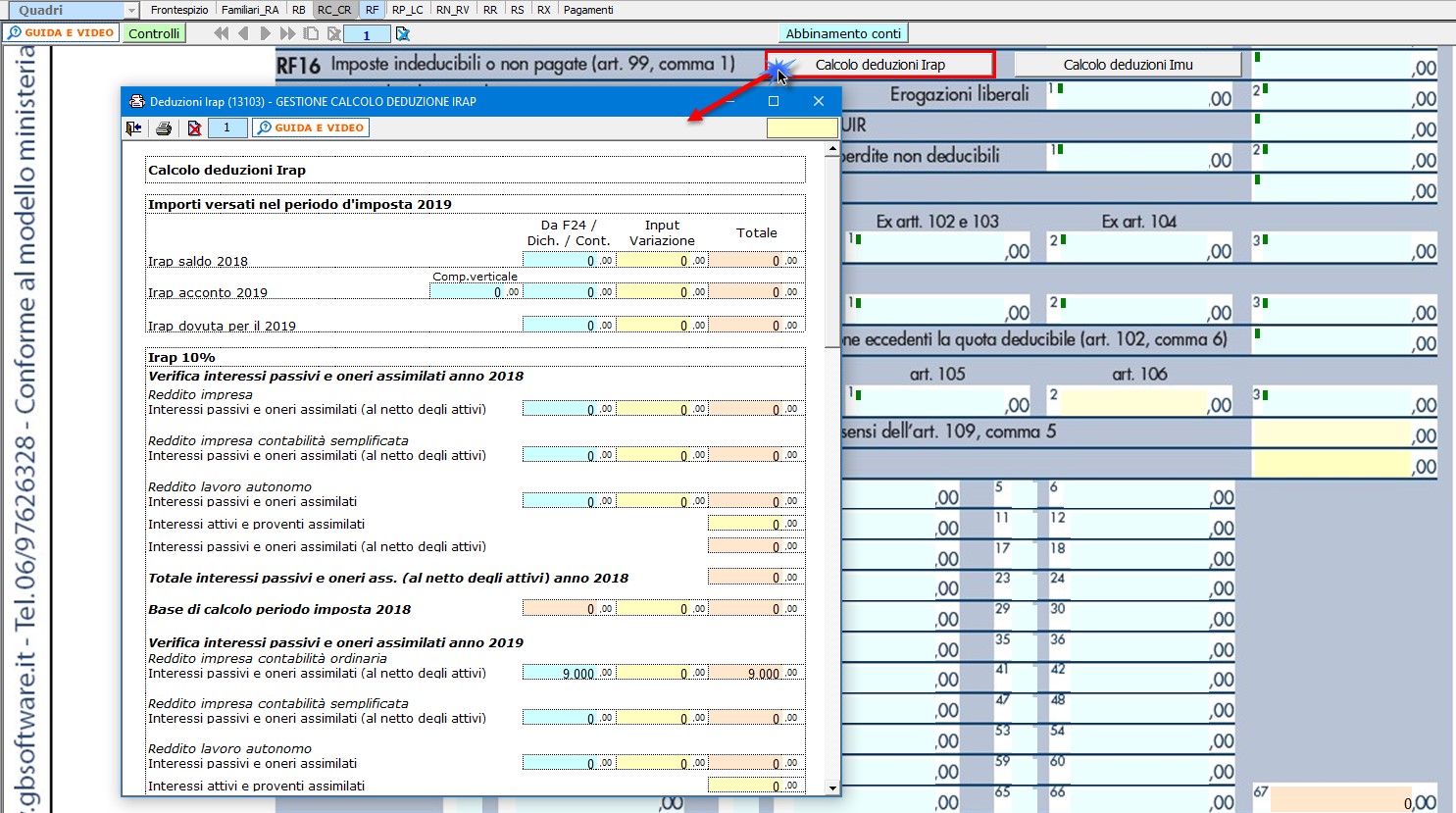Click Base di calcolo 2018 Input Variazione field
Image resolution: width=1456 pixels, height=813 pixels.
tap(662, 608)
